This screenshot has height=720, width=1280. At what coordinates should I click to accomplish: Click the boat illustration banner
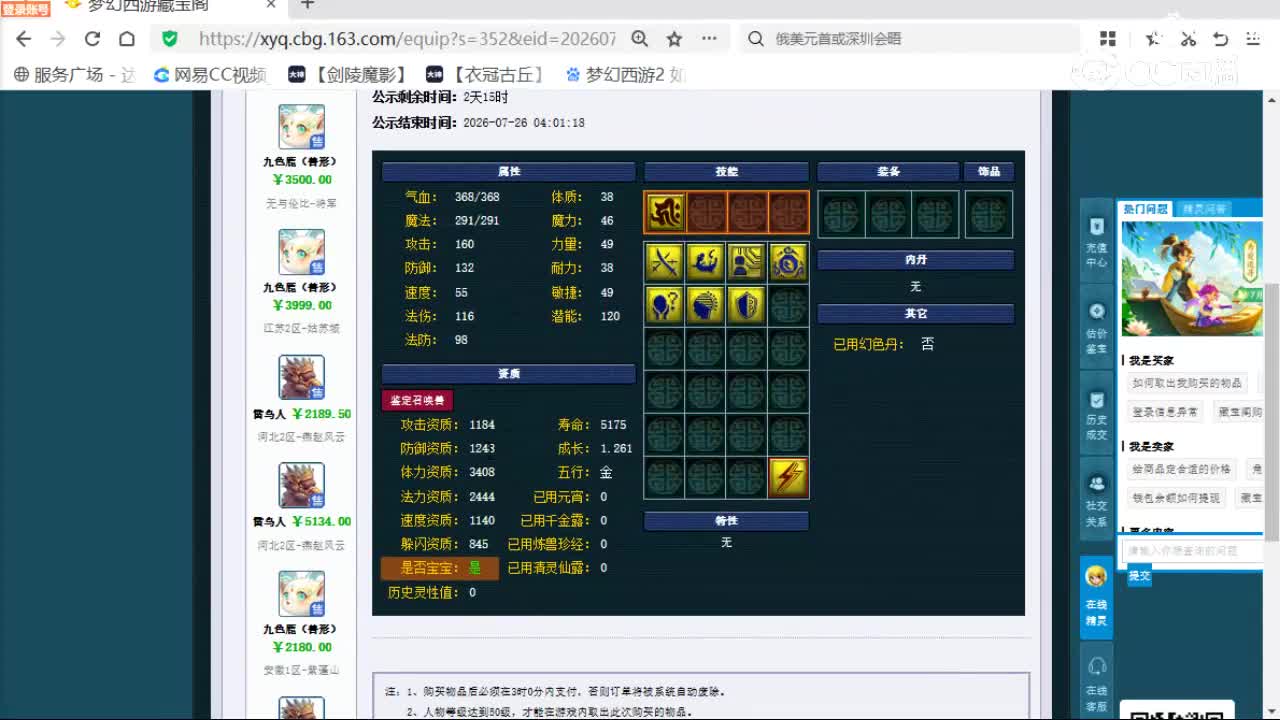[1191, 278]
